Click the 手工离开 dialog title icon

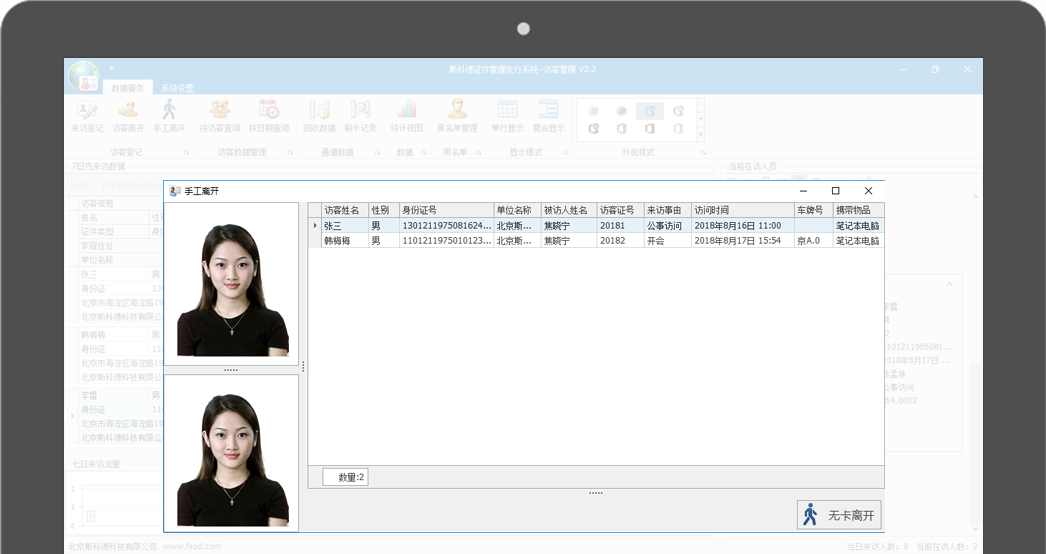pos(175,191)
